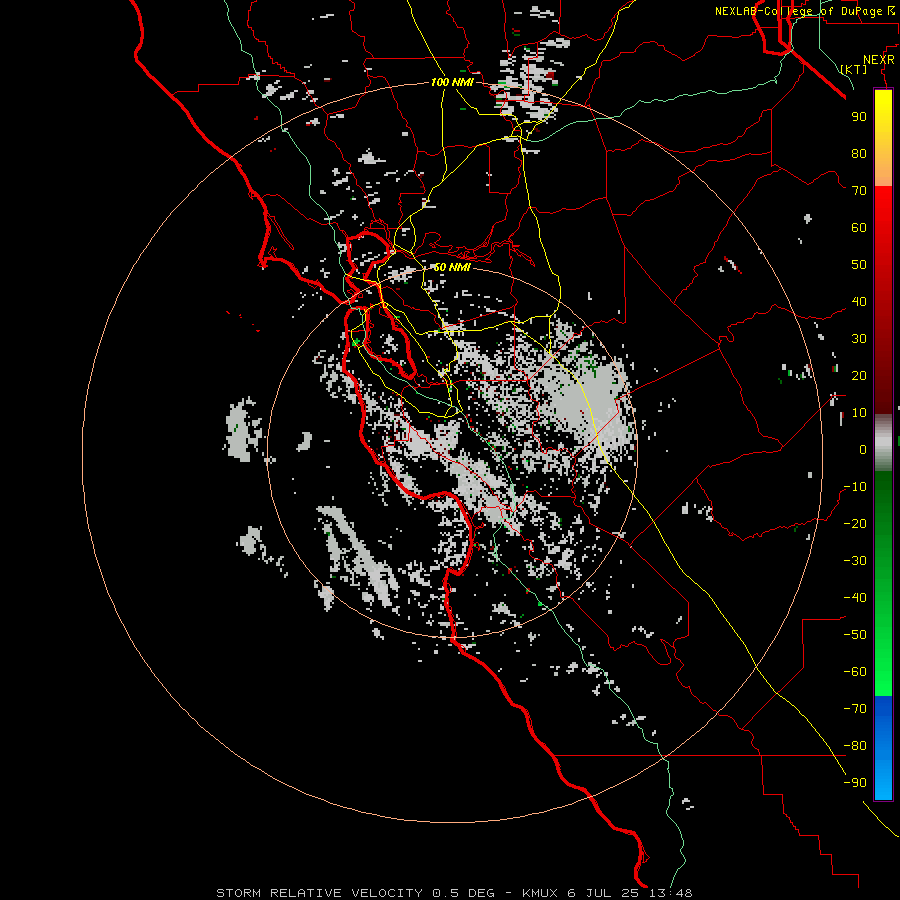Click the 60 value on velocity scale
Image resolution: width=900 pixels, height=900 pixels.
point(859,227)
